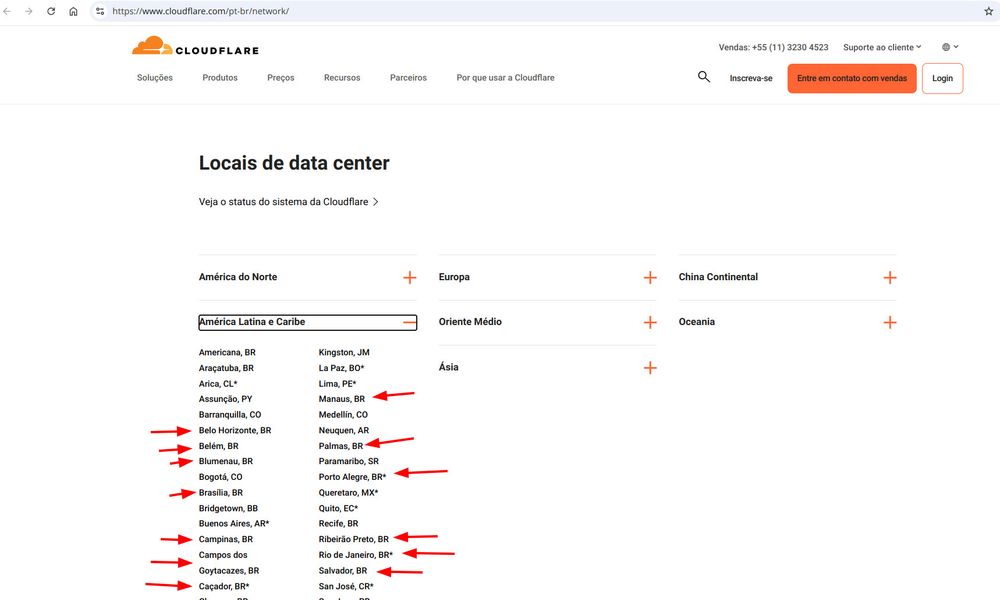Select Araçatuba, BR entry

[226, 368]
